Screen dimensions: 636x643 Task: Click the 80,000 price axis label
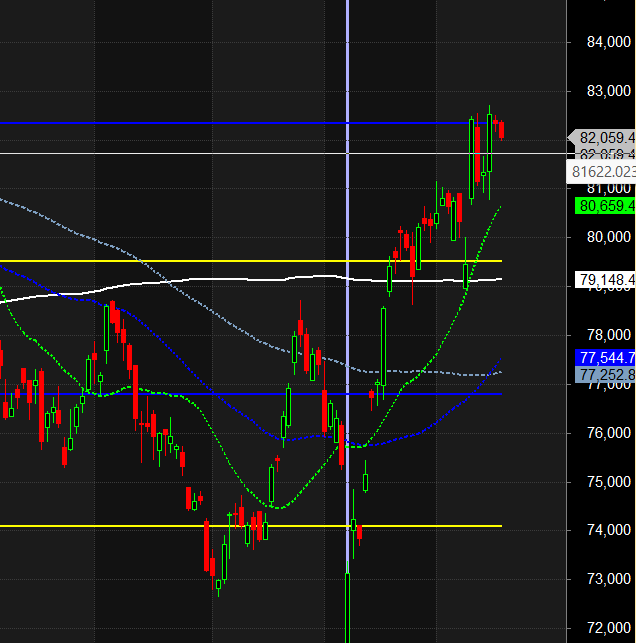pyautogui.click(x=609, y=237)
